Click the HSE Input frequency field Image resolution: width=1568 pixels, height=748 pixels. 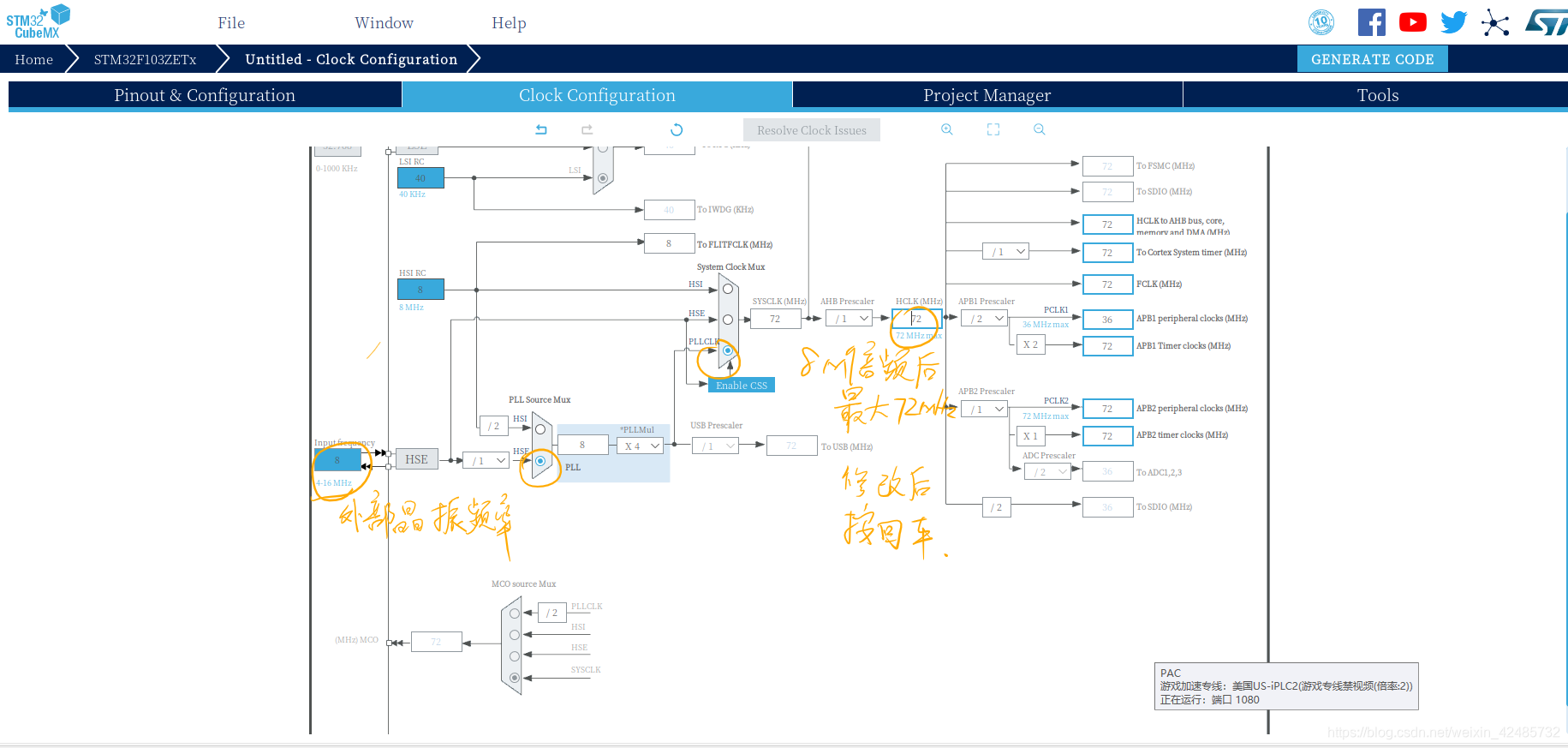(337, 460)
